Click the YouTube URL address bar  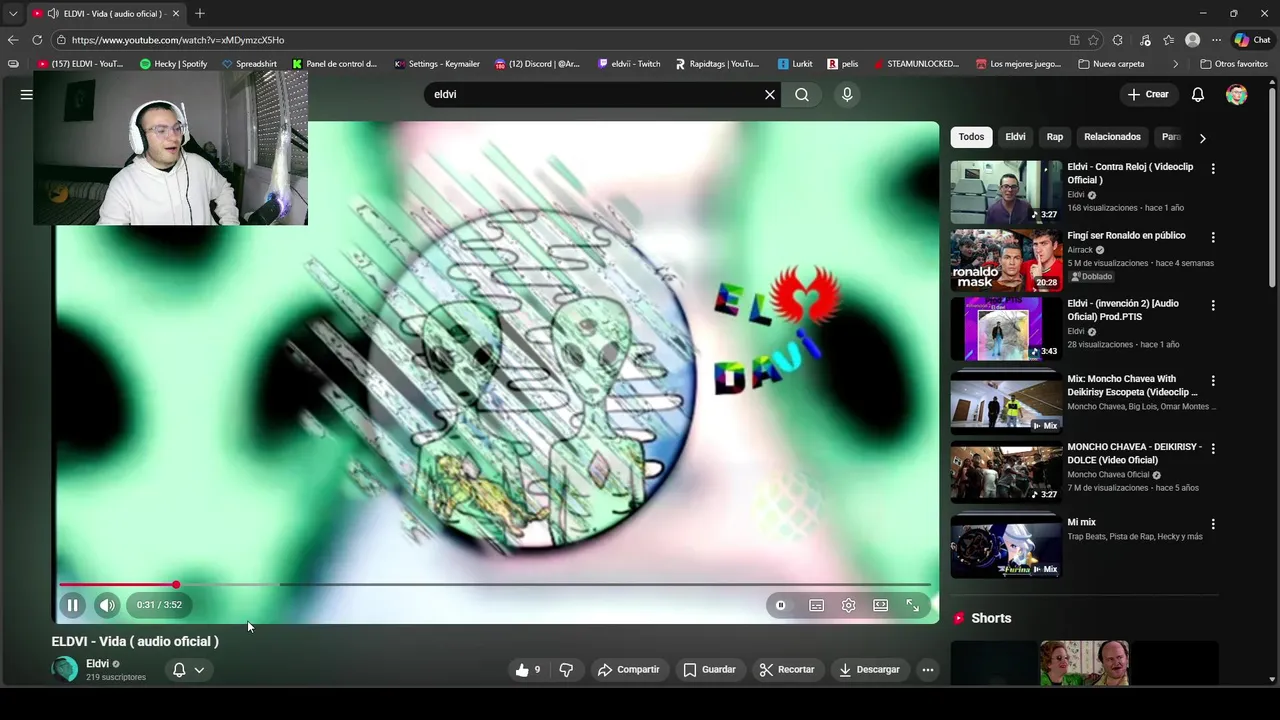click(x=560, y=40)
